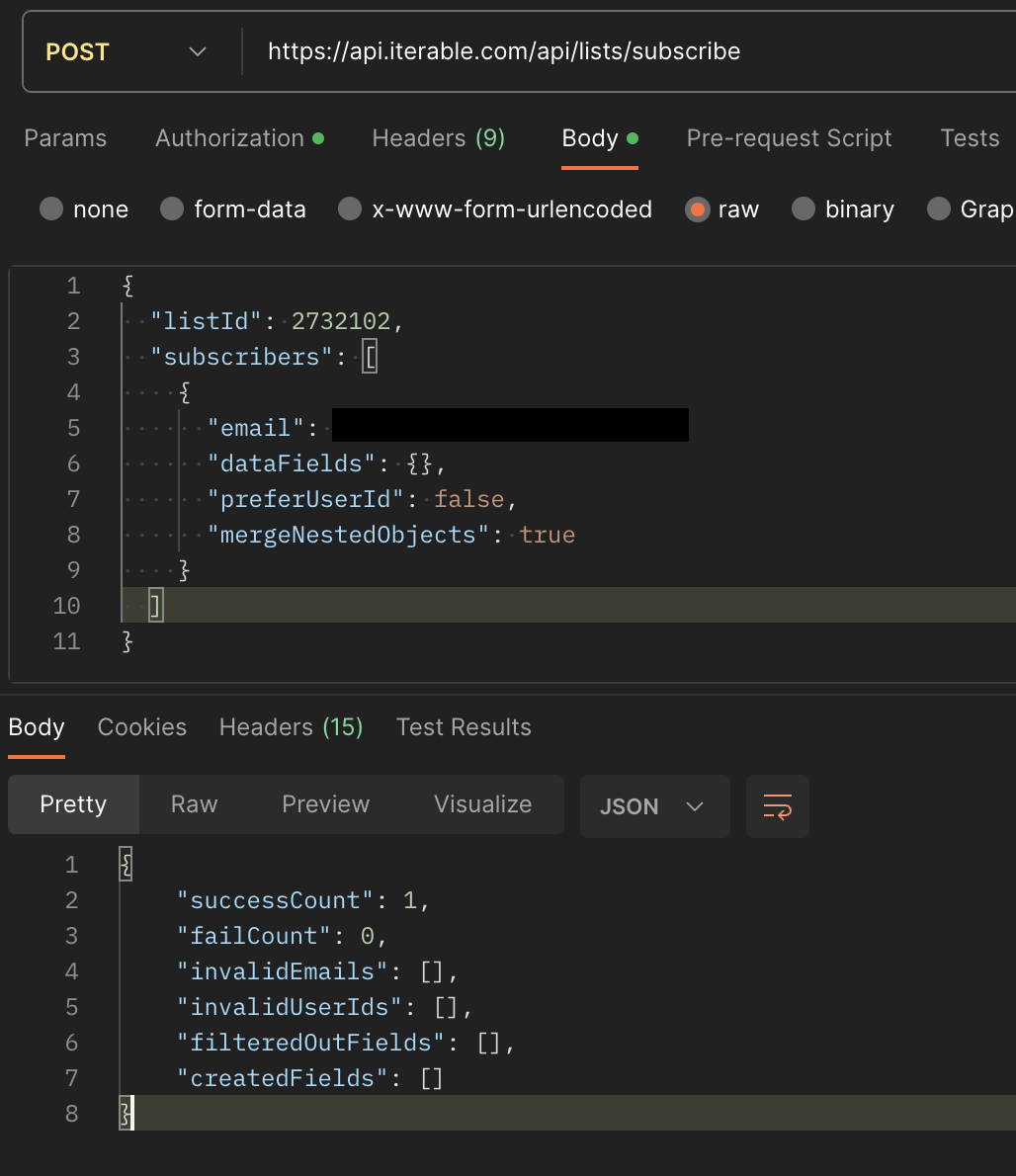
Task: Switch to the Authorization tab
Action: (238, 138)
